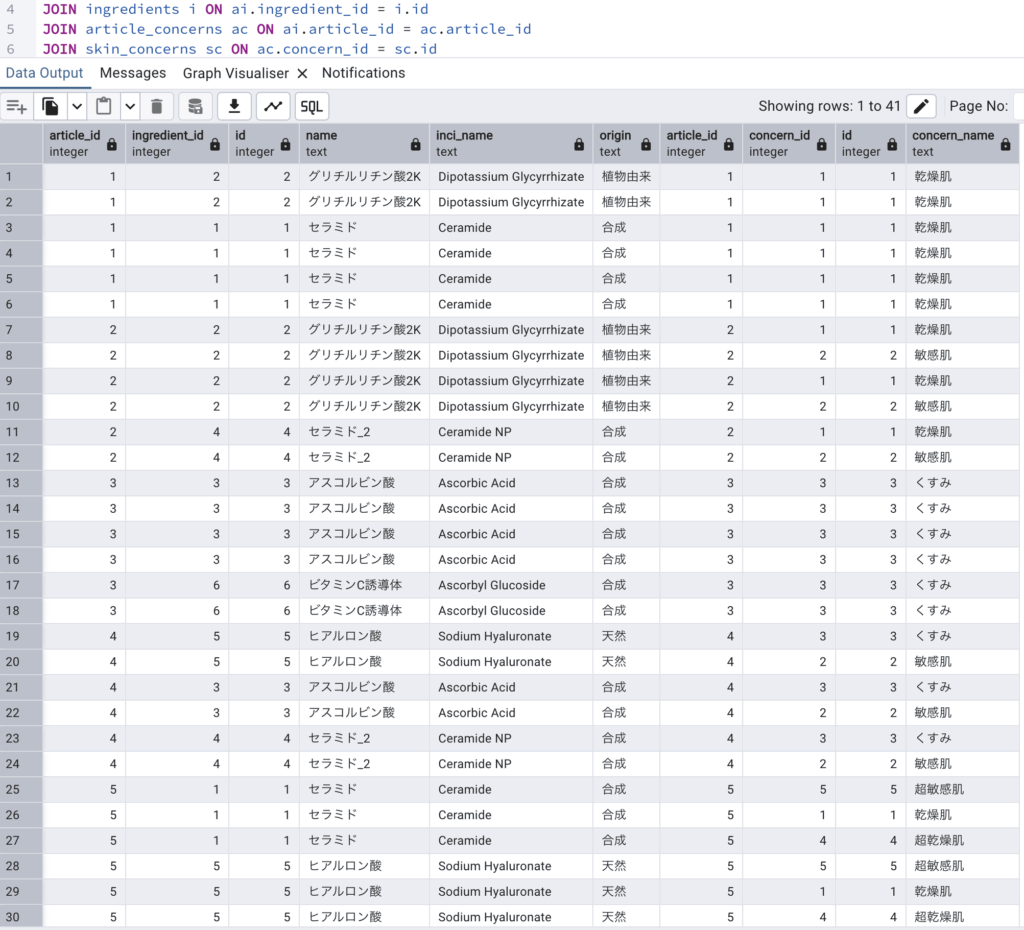Click グリチルリチン酸2K name cell in row 1
This screenshot has height=930, width=1024.
(364, 176)
